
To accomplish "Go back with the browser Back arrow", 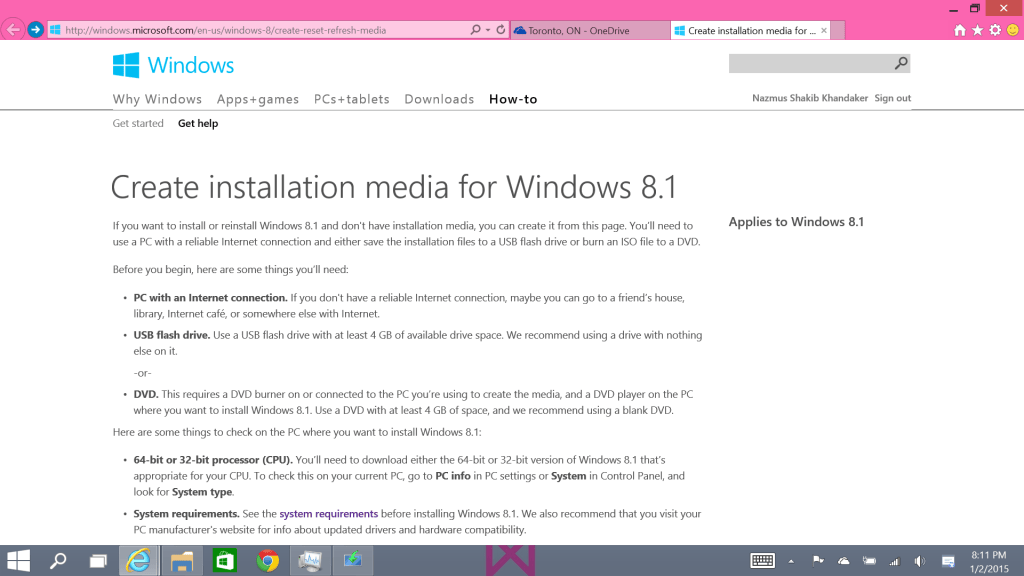I will (13, 30).
